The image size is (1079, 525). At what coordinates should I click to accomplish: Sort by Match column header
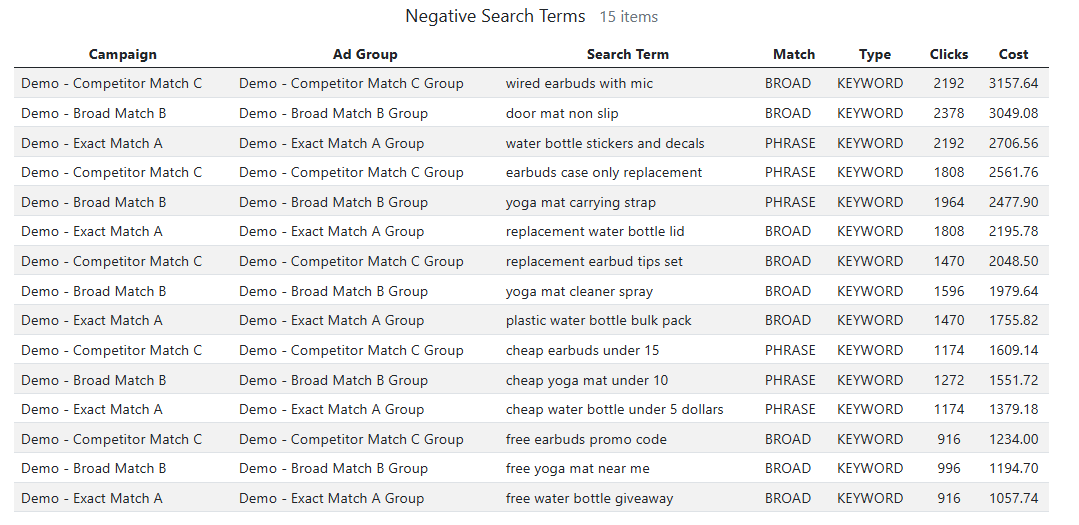(794, 54)
